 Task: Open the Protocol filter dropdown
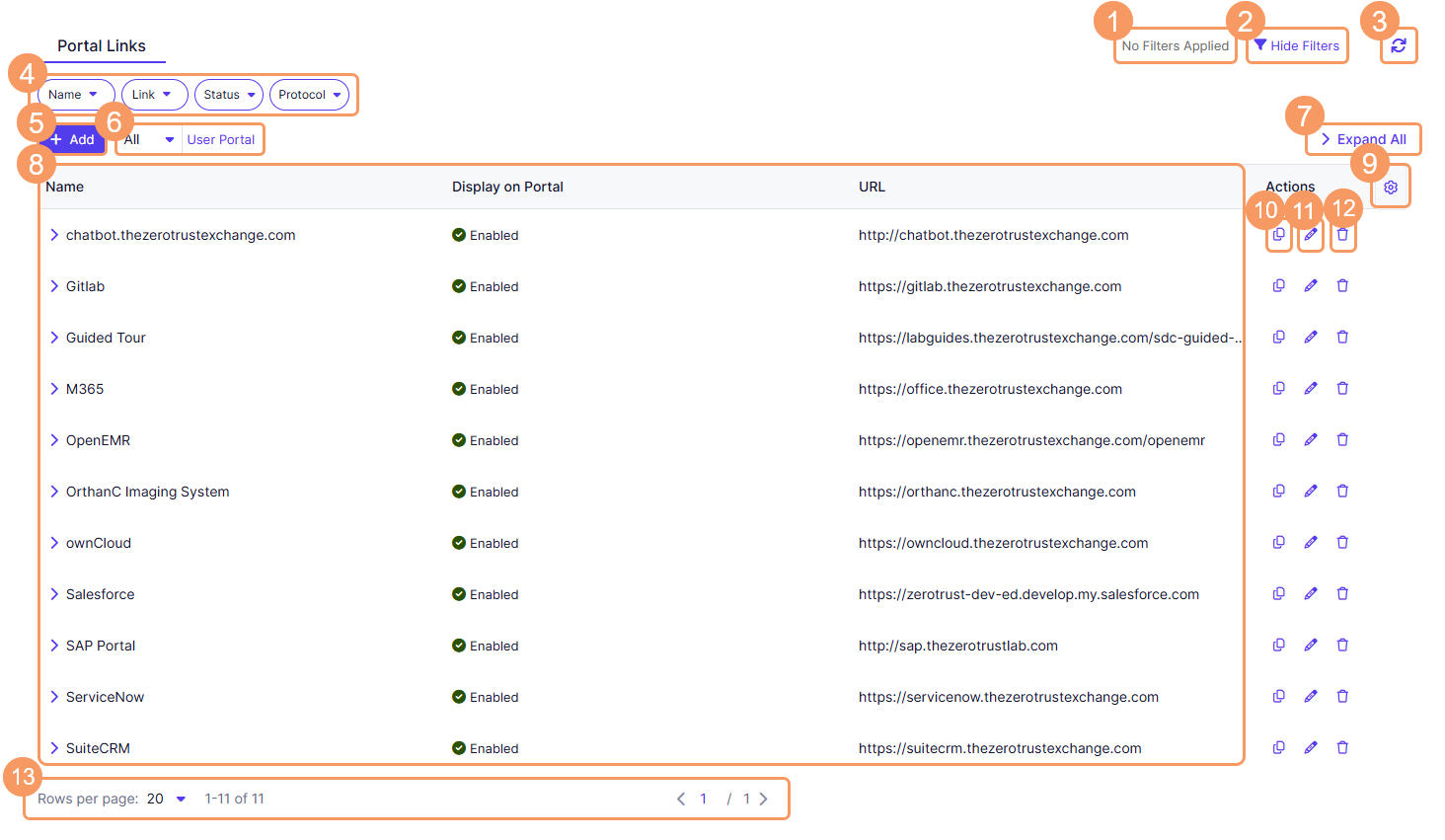coord(309,95)
